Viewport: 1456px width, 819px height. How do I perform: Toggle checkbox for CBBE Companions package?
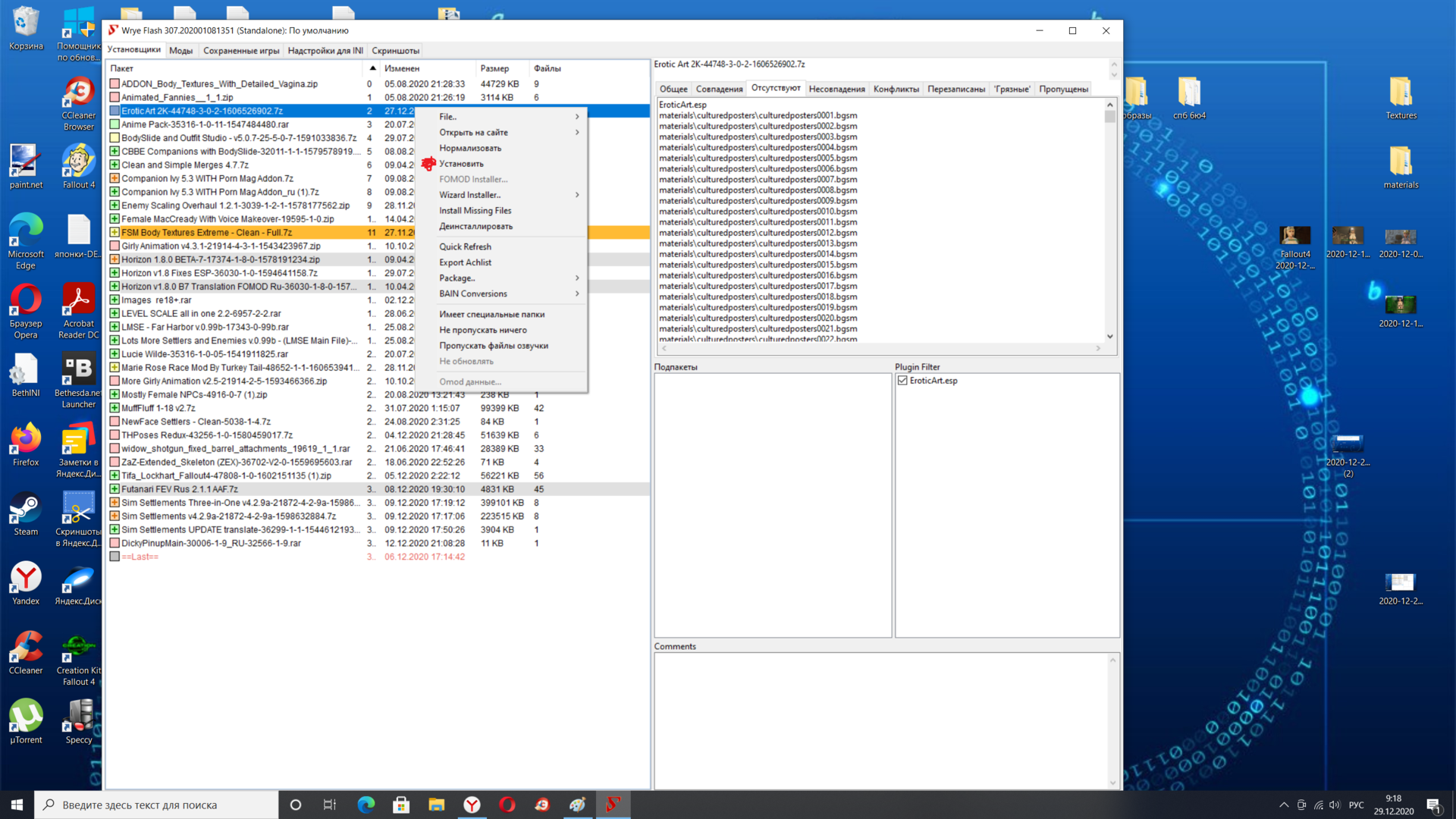[115, 152]
